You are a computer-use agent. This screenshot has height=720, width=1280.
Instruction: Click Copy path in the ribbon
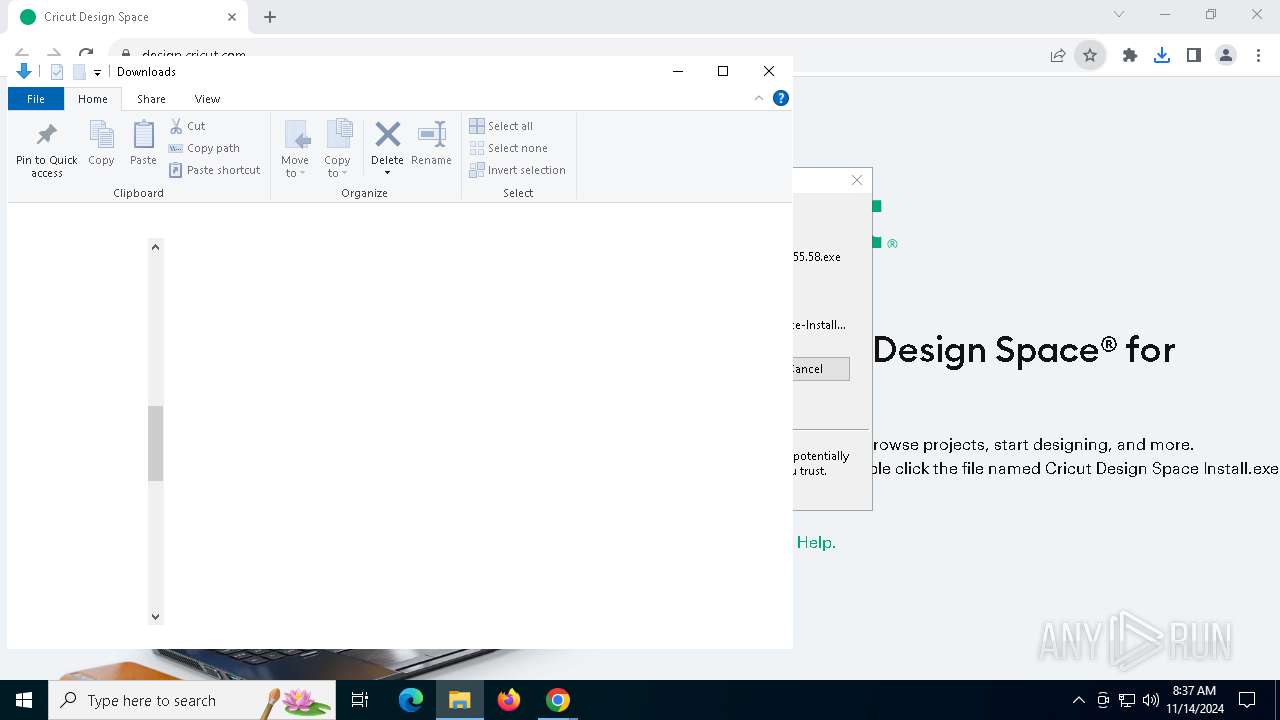tap(204, 148)
